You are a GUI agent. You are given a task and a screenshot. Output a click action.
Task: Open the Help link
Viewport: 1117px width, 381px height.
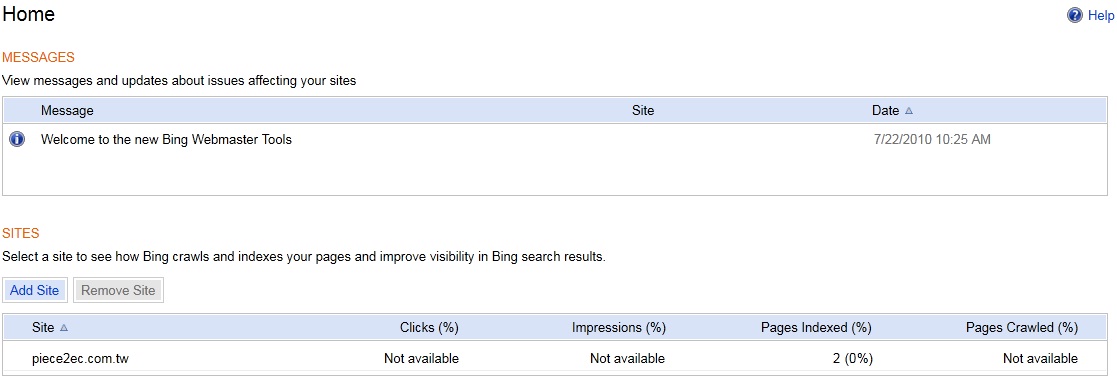(x=1101, y=16)
